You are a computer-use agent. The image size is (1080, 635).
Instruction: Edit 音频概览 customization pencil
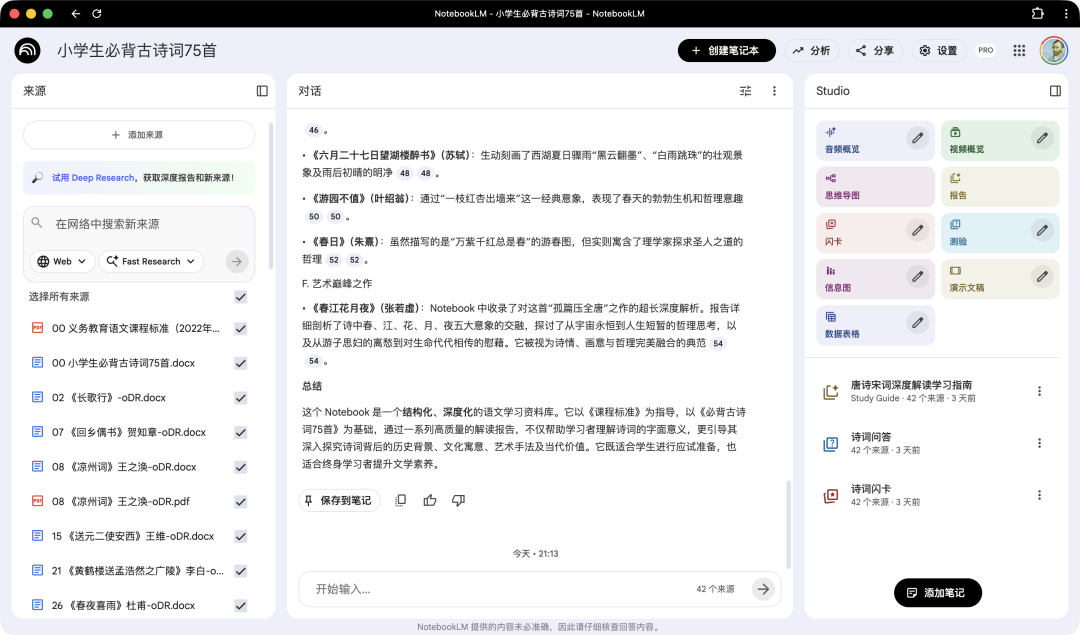click(x=917, y=138)
